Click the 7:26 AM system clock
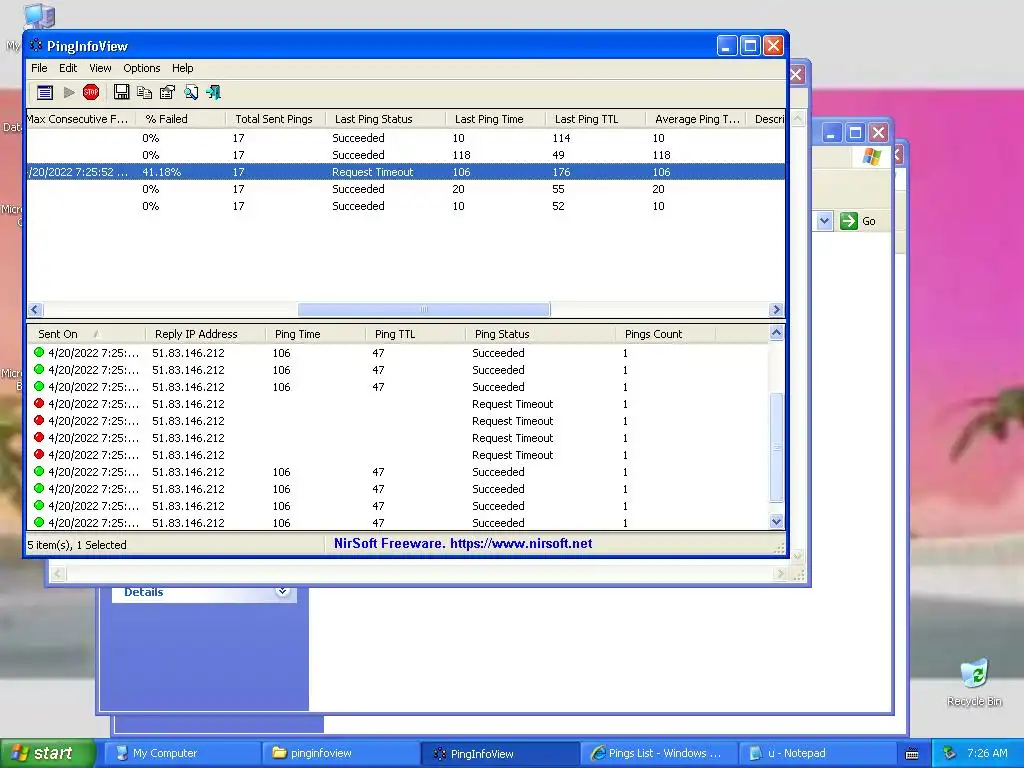Viewport: 1024px width, 768px height. click(987, 753)
